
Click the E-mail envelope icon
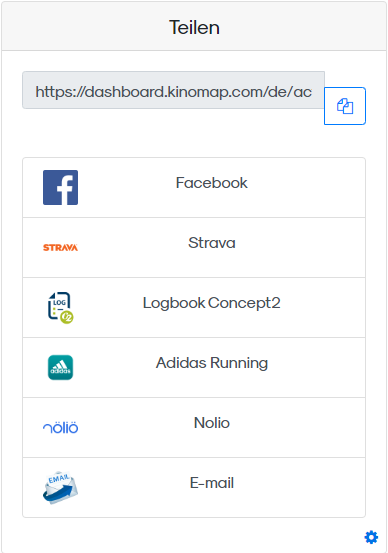(x=60, y=487)
